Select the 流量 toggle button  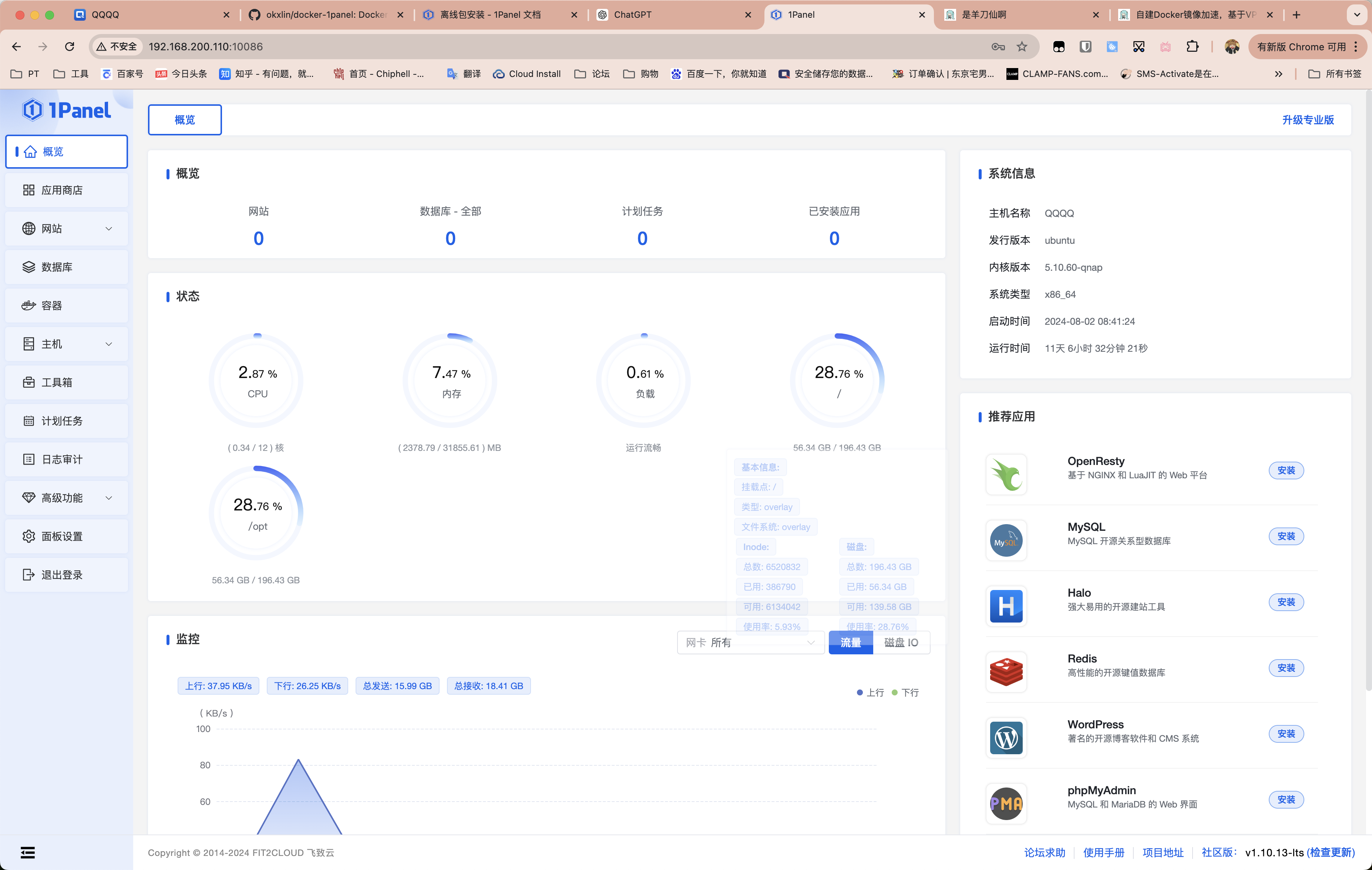851,643
